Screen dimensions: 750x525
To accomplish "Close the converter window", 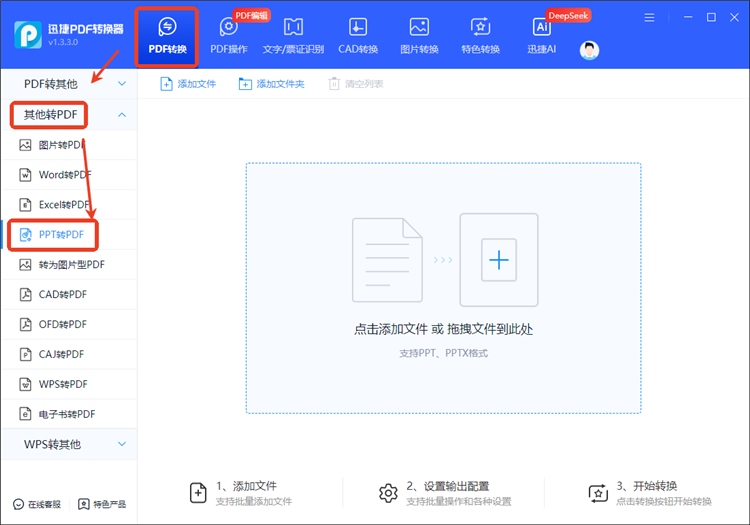I will pyautogui.click(x=734, y=17).
